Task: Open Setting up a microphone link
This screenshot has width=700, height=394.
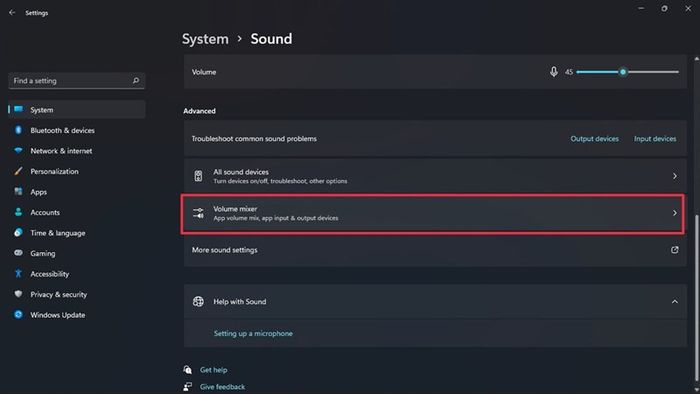Action: 253,333
